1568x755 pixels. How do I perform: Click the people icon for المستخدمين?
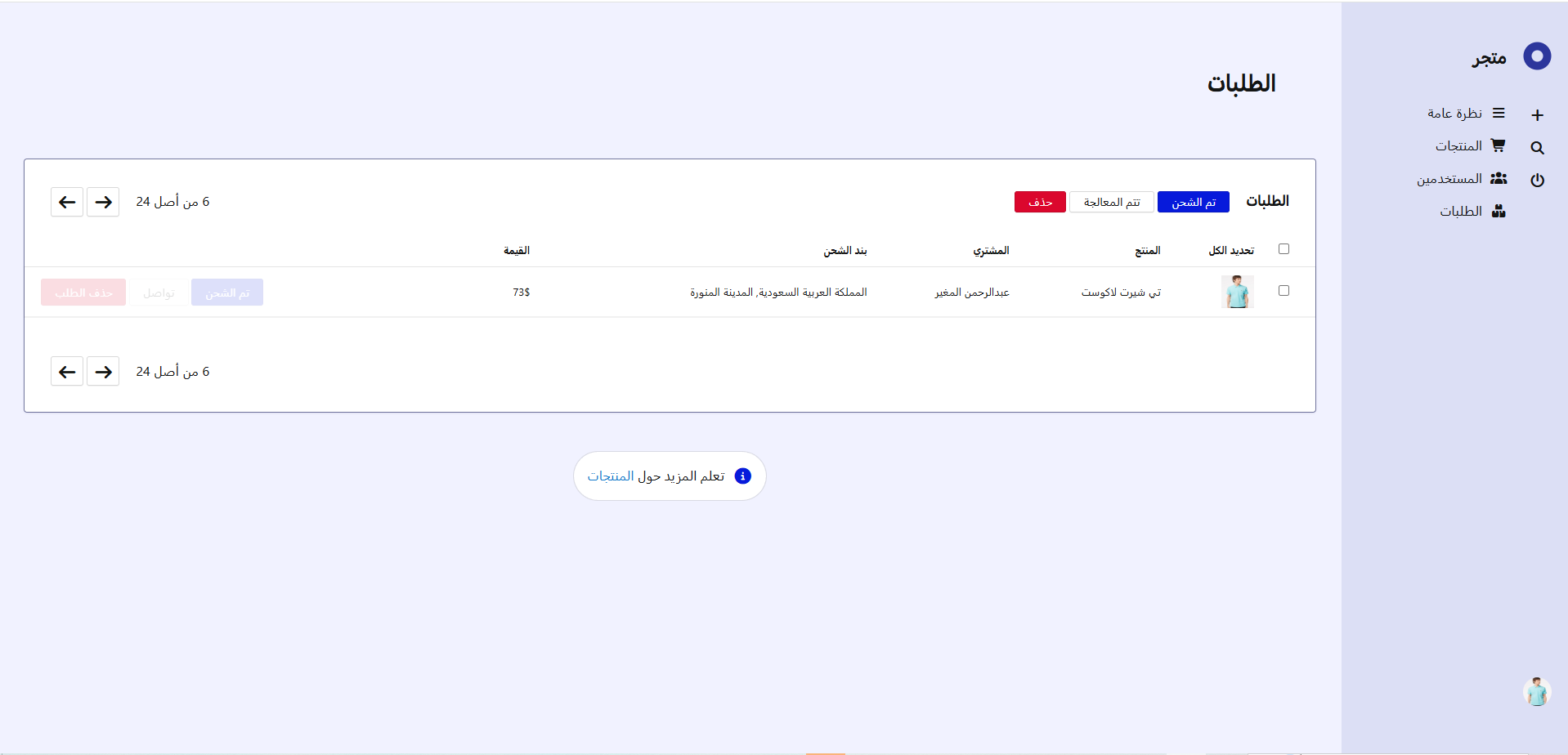[1498, 178]
